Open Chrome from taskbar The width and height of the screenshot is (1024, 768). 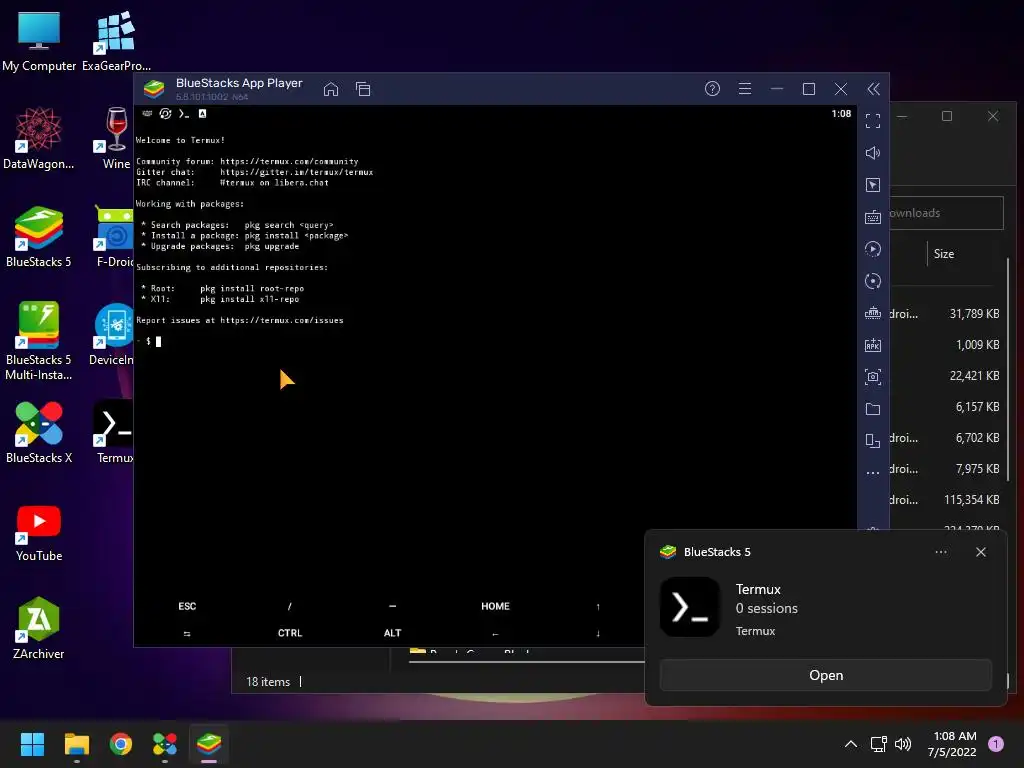121,744
